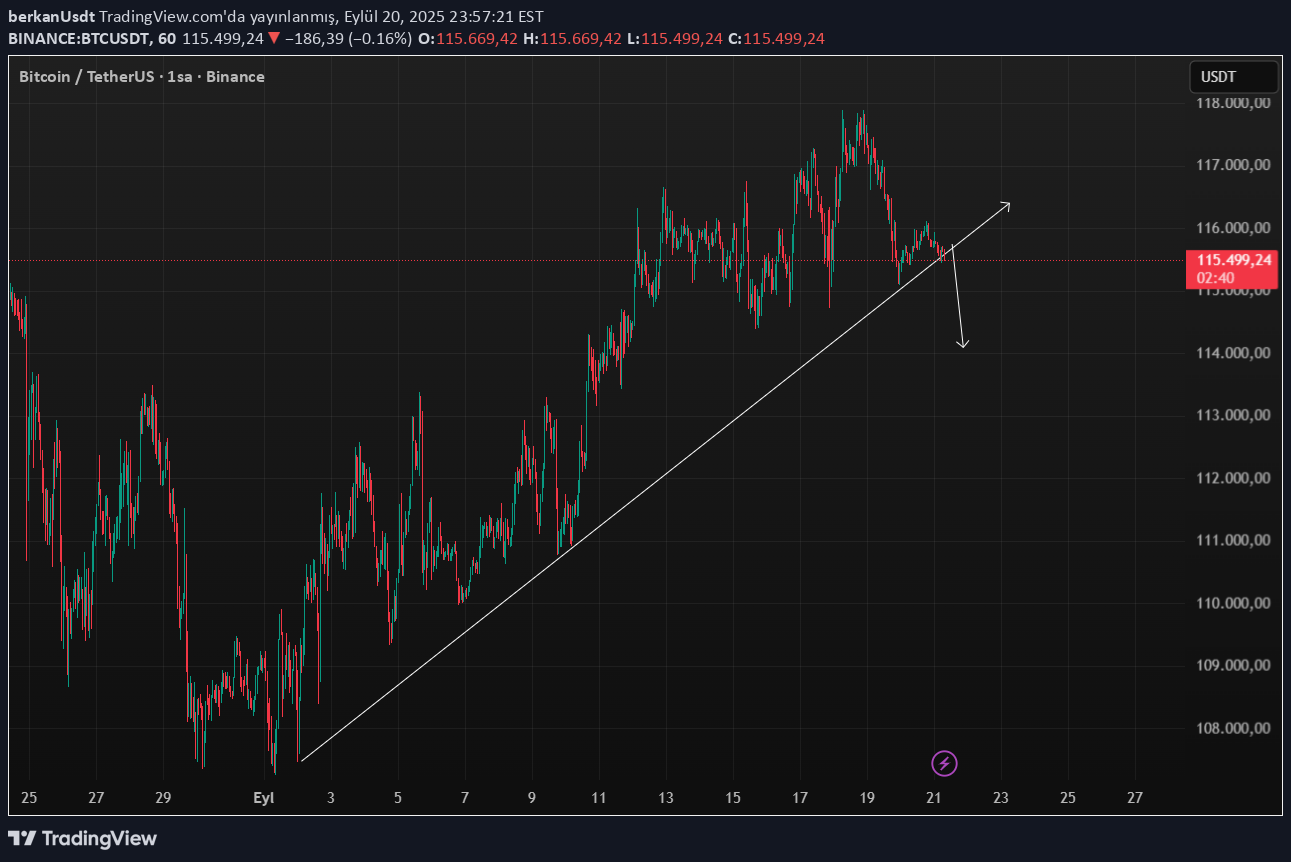The width and height of the screenshot is (1291, 862).
Task: Click the berkanUsdt author name
Action: click(x=51, y=16)
